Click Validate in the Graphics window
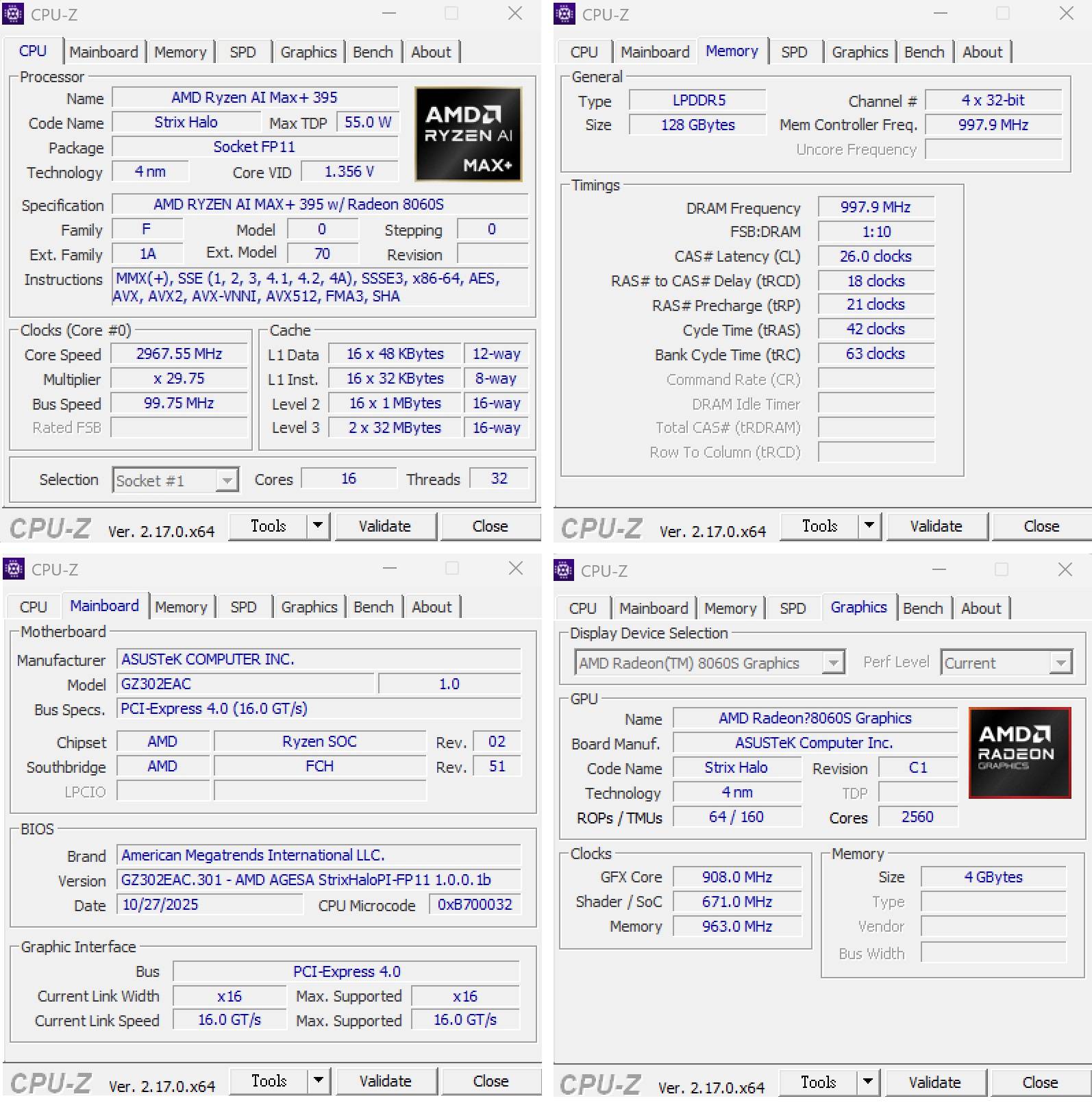1092x1103 pixels. coord(935,1082)
